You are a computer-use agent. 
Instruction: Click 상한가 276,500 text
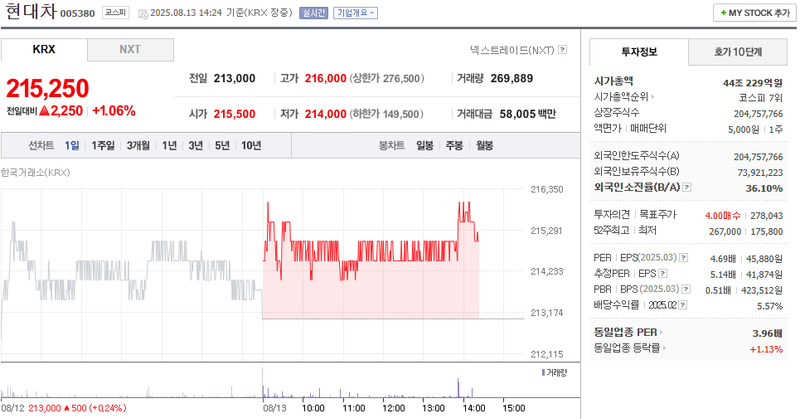(x=386, y=79)
